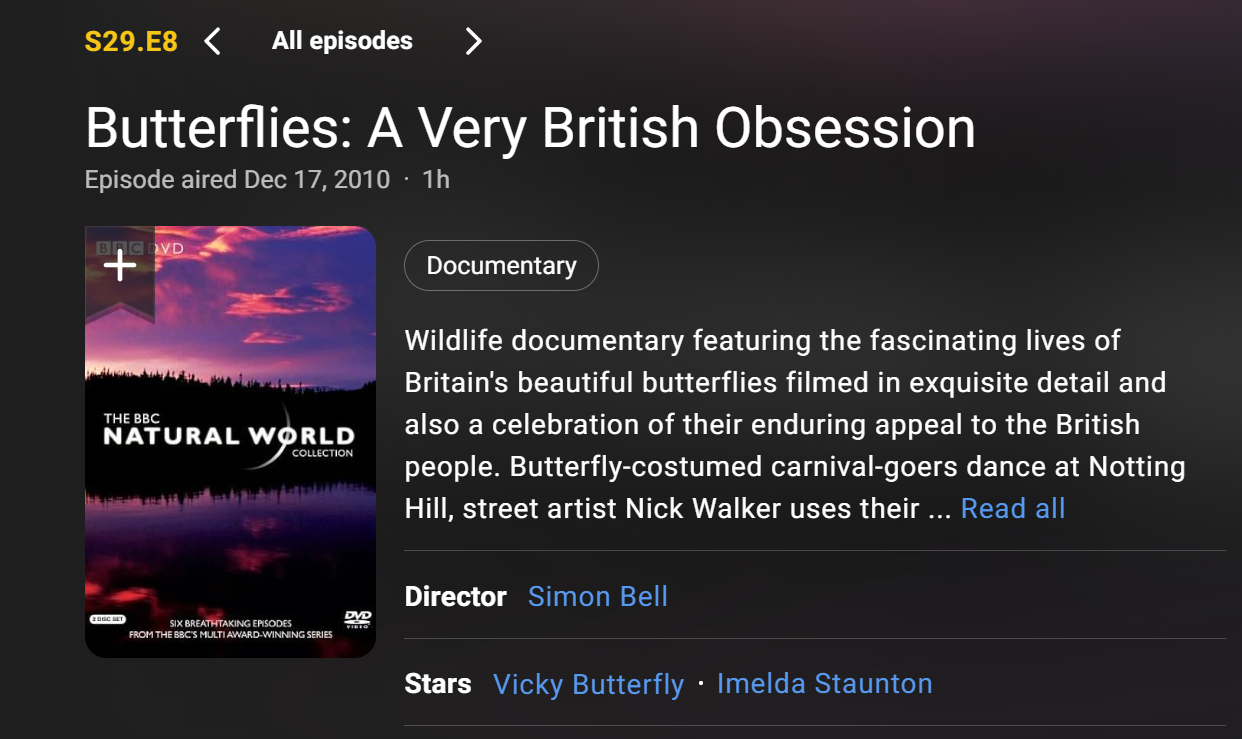The image size is (1242, 739).
Task: Click the Stars label
Action: (x=438, y=684)
